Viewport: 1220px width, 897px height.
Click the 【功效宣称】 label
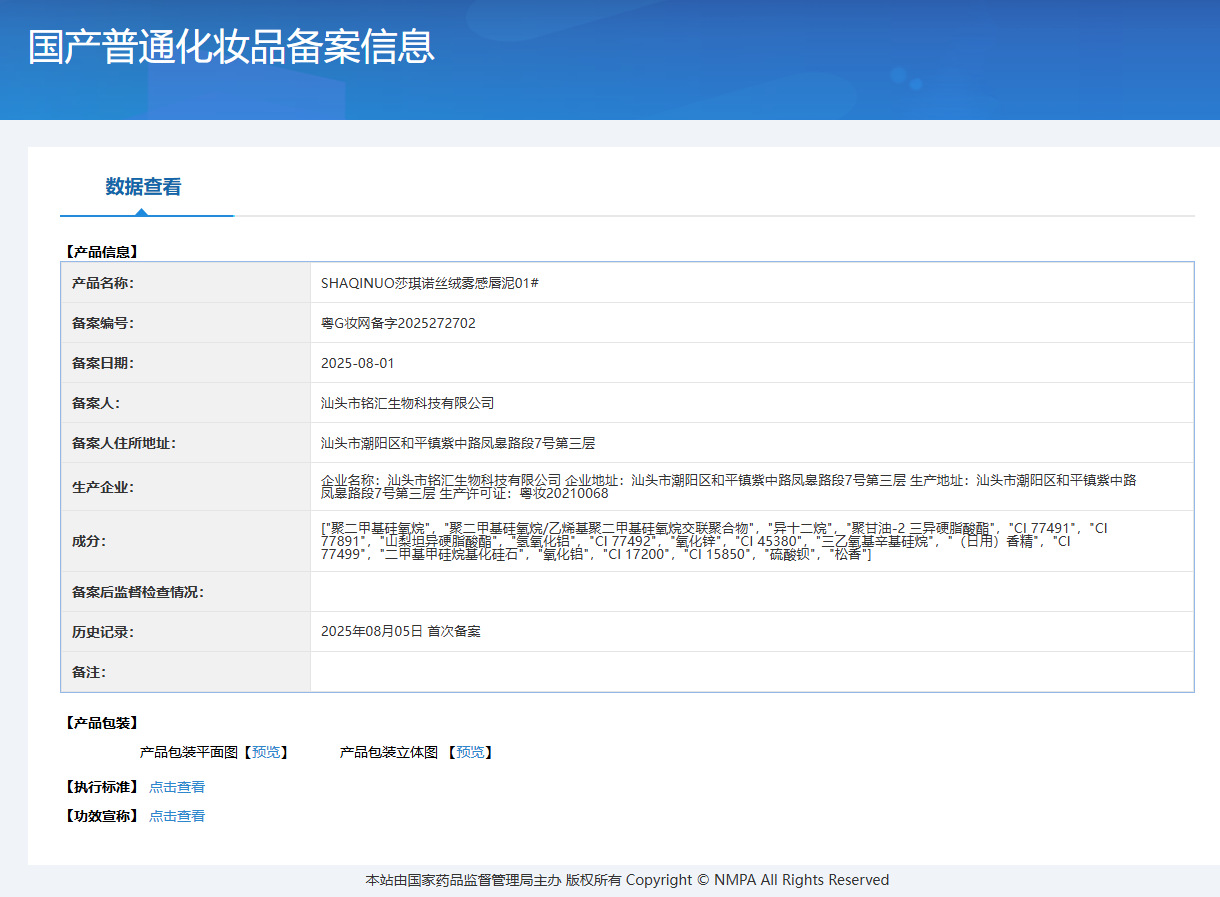click(x=100, y=816)
